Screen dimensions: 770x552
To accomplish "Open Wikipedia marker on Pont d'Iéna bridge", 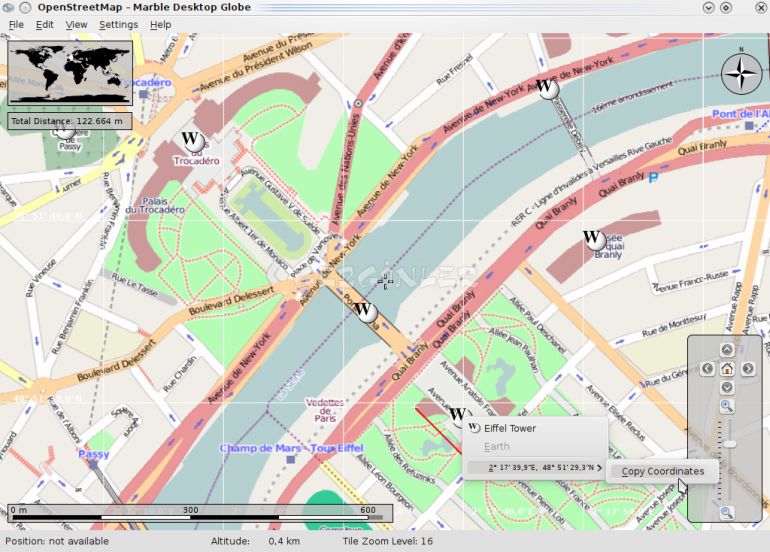I will tap(364, 311).
